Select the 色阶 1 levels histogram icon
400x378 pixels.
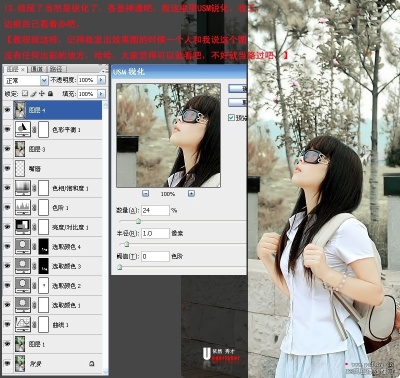(23, 207)
